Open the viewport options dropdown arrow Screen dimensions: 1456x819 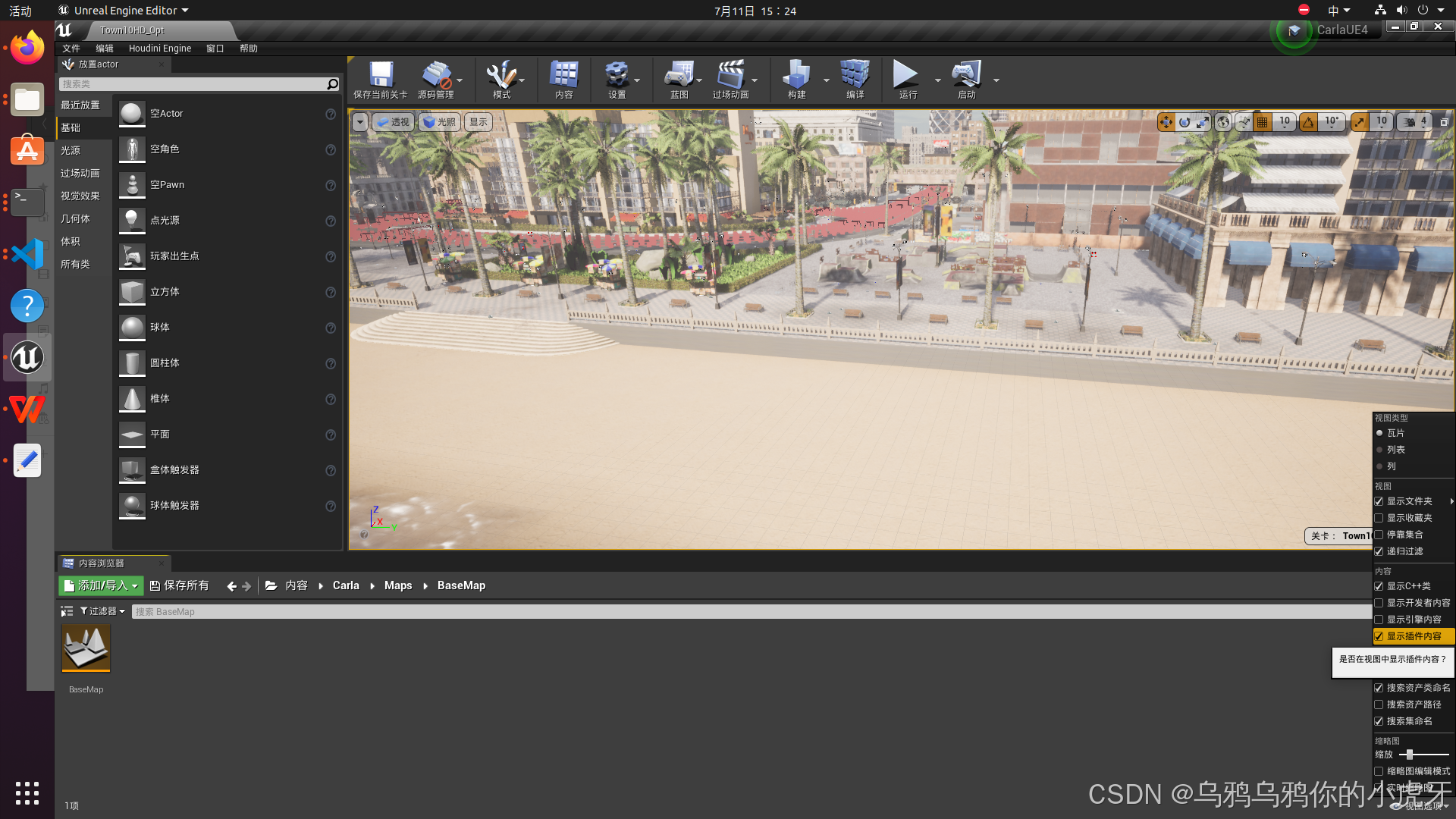(359, 122)
